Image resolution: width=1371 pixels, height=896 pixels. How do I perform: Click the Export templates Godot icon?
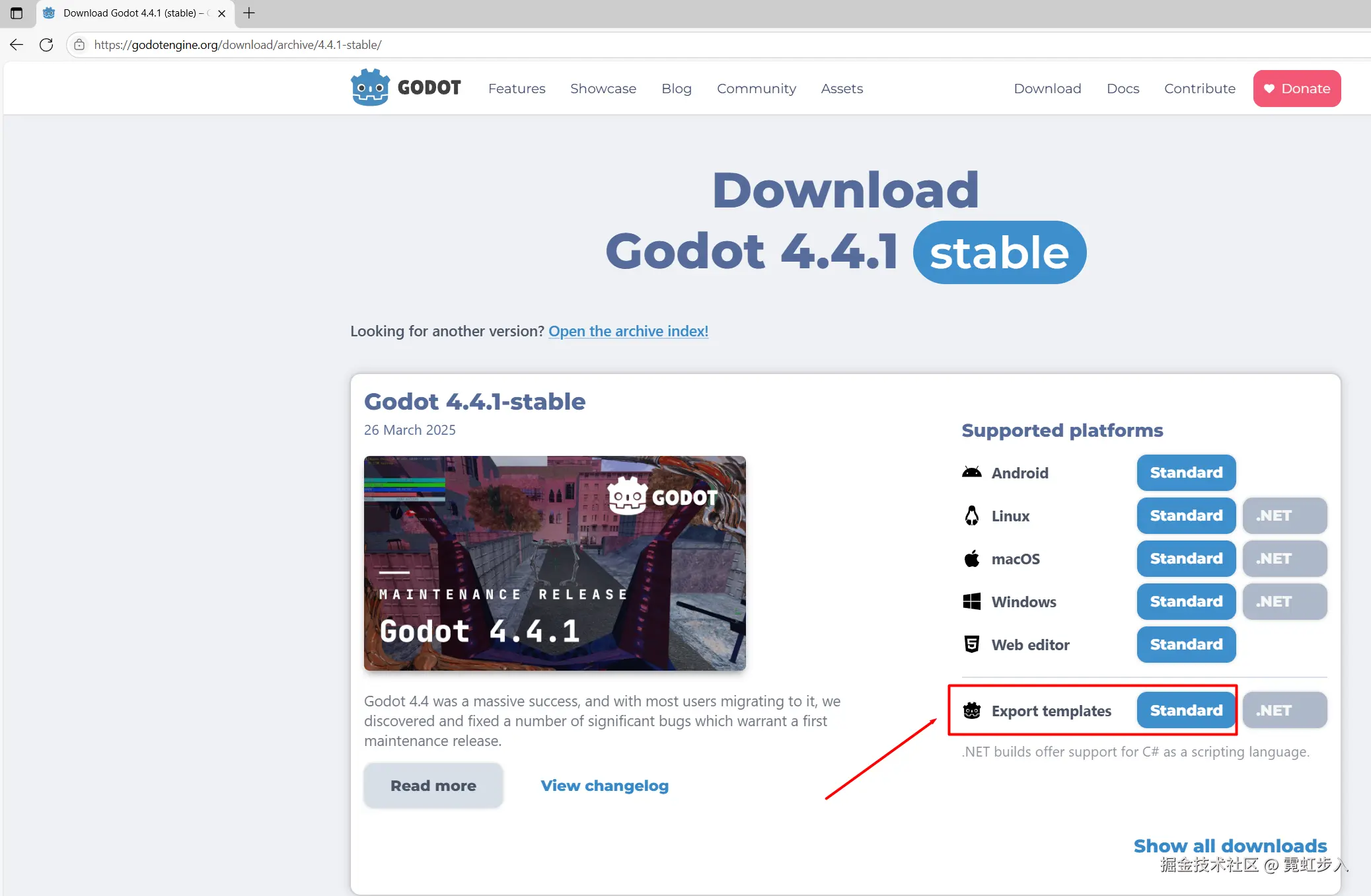pos(971,711)
